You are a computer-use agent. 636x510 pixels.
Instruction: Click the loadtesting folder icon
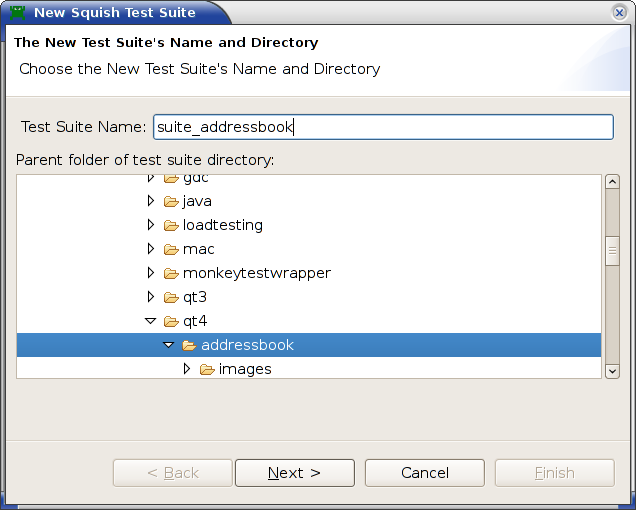(x=171, y=226)
